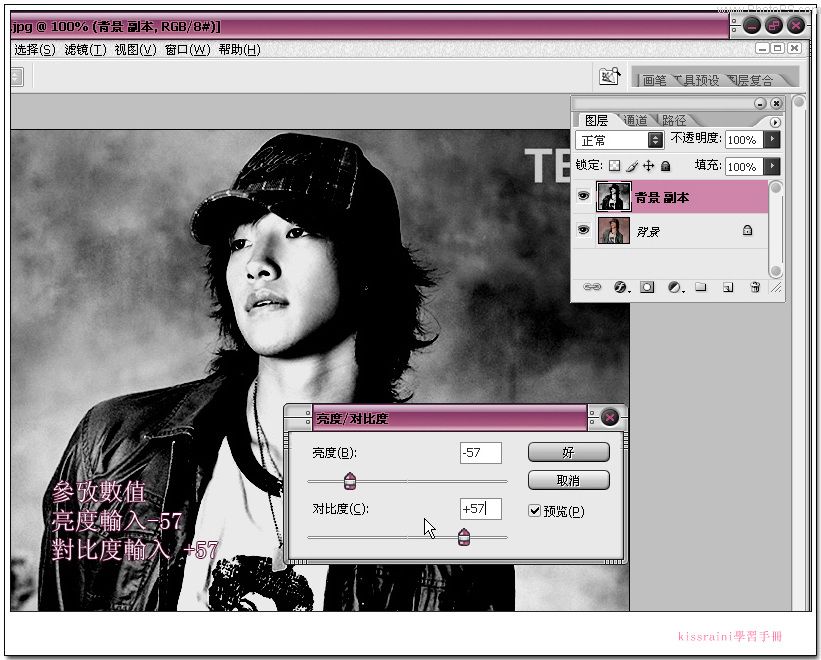Switch to the 通道 tab

point(636,120)
